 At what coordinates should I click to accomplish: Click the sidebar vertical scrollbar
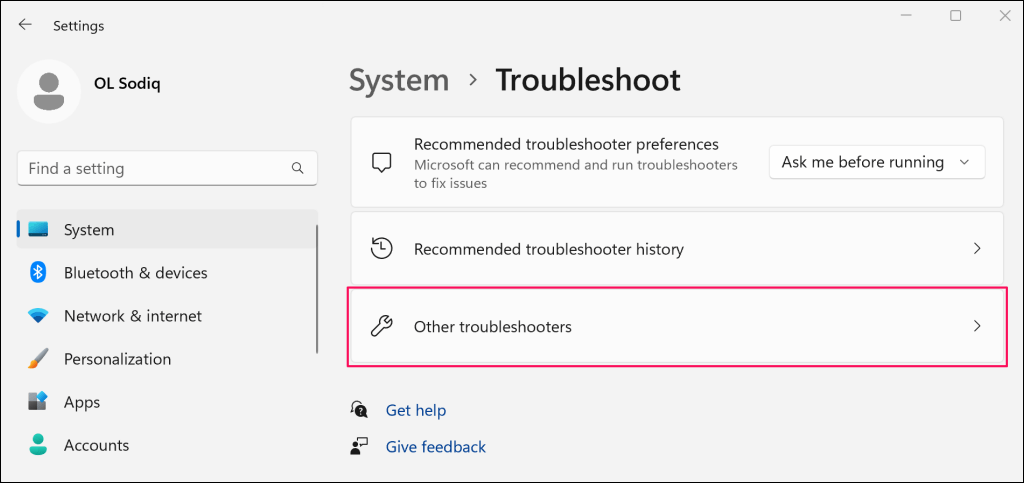tap(317, 290)
